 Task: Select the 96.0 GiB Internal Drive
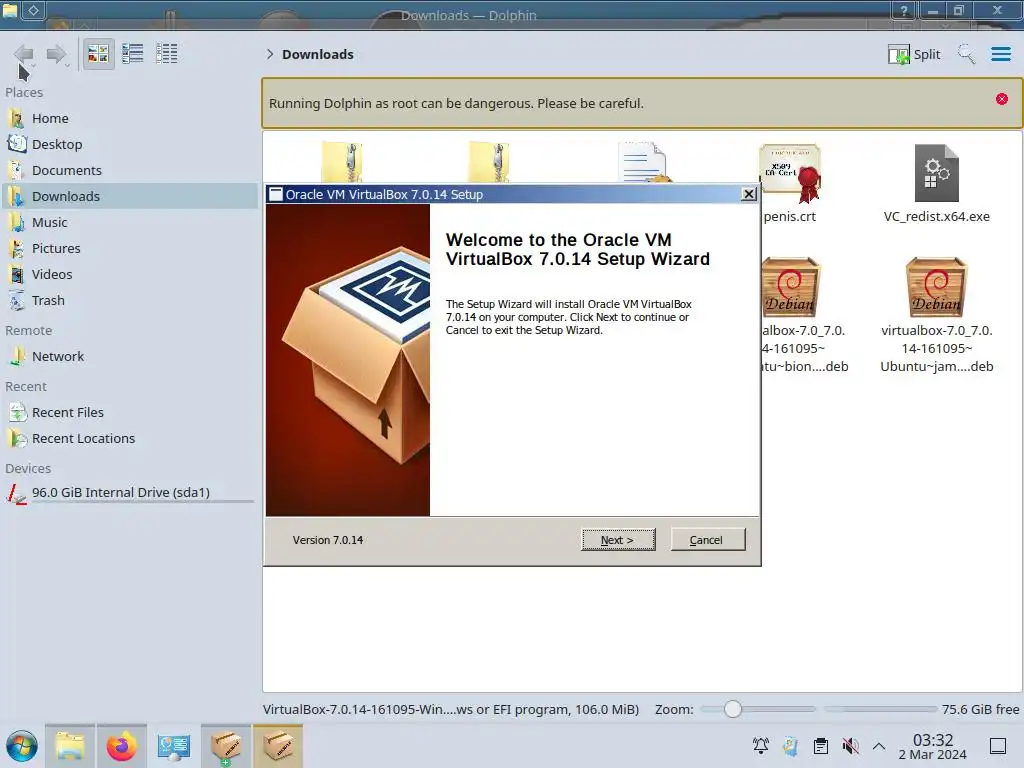(131, 493)
